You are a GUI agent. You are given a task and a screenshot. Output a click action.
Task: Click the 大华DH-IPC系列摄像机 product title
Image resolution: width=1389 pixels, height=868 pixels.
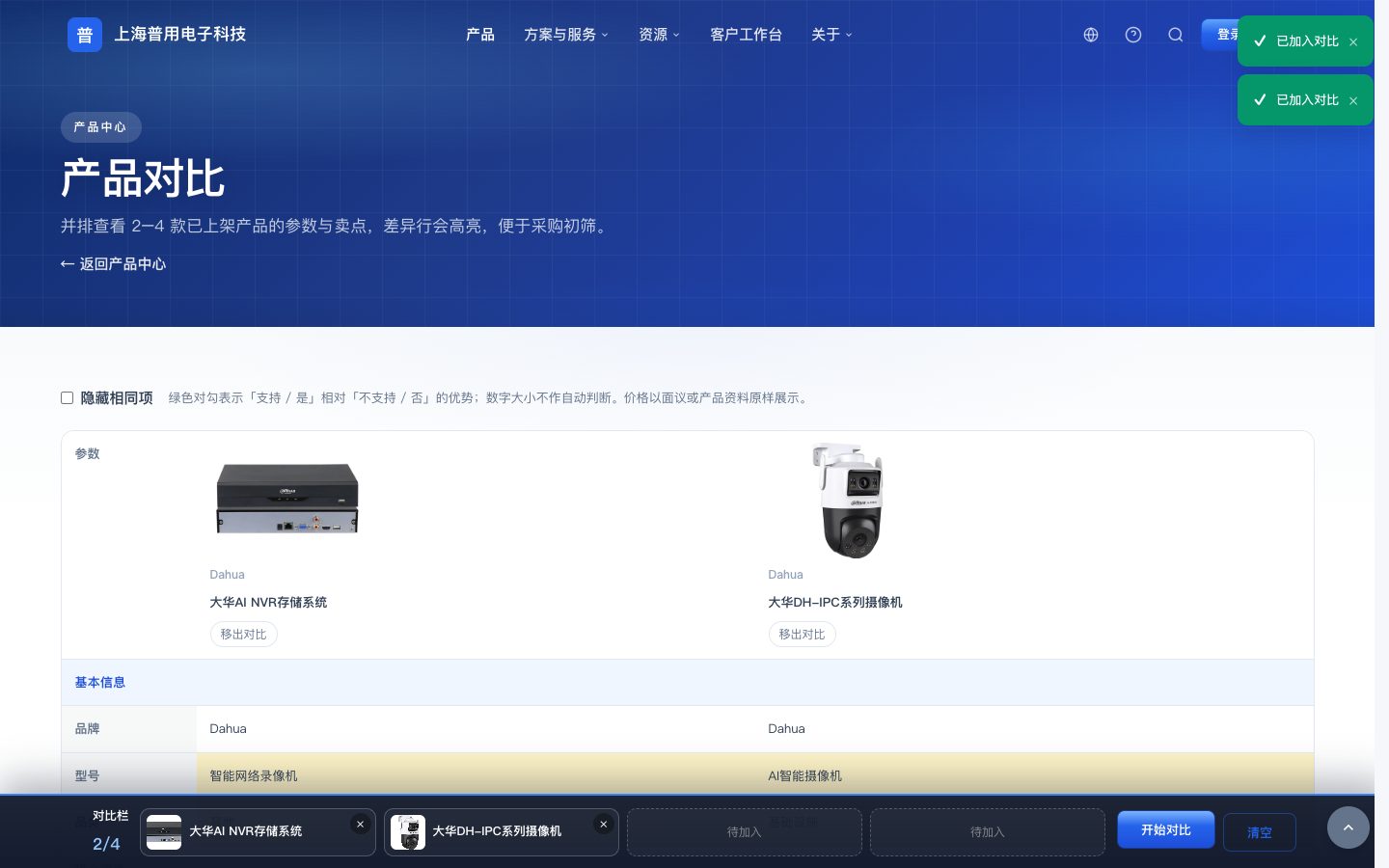835,602
